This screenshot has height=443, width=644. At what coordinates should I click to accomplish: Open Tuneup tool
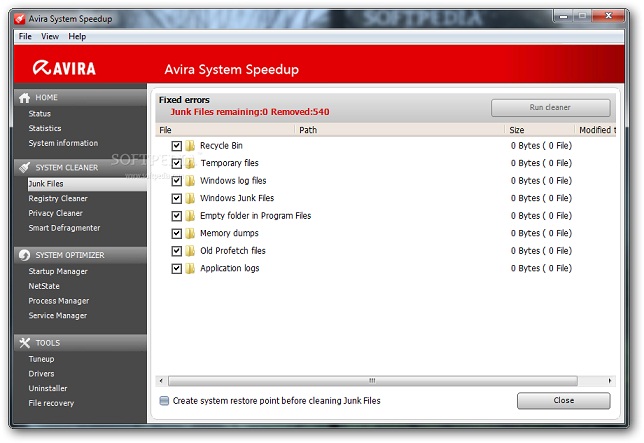41,359
